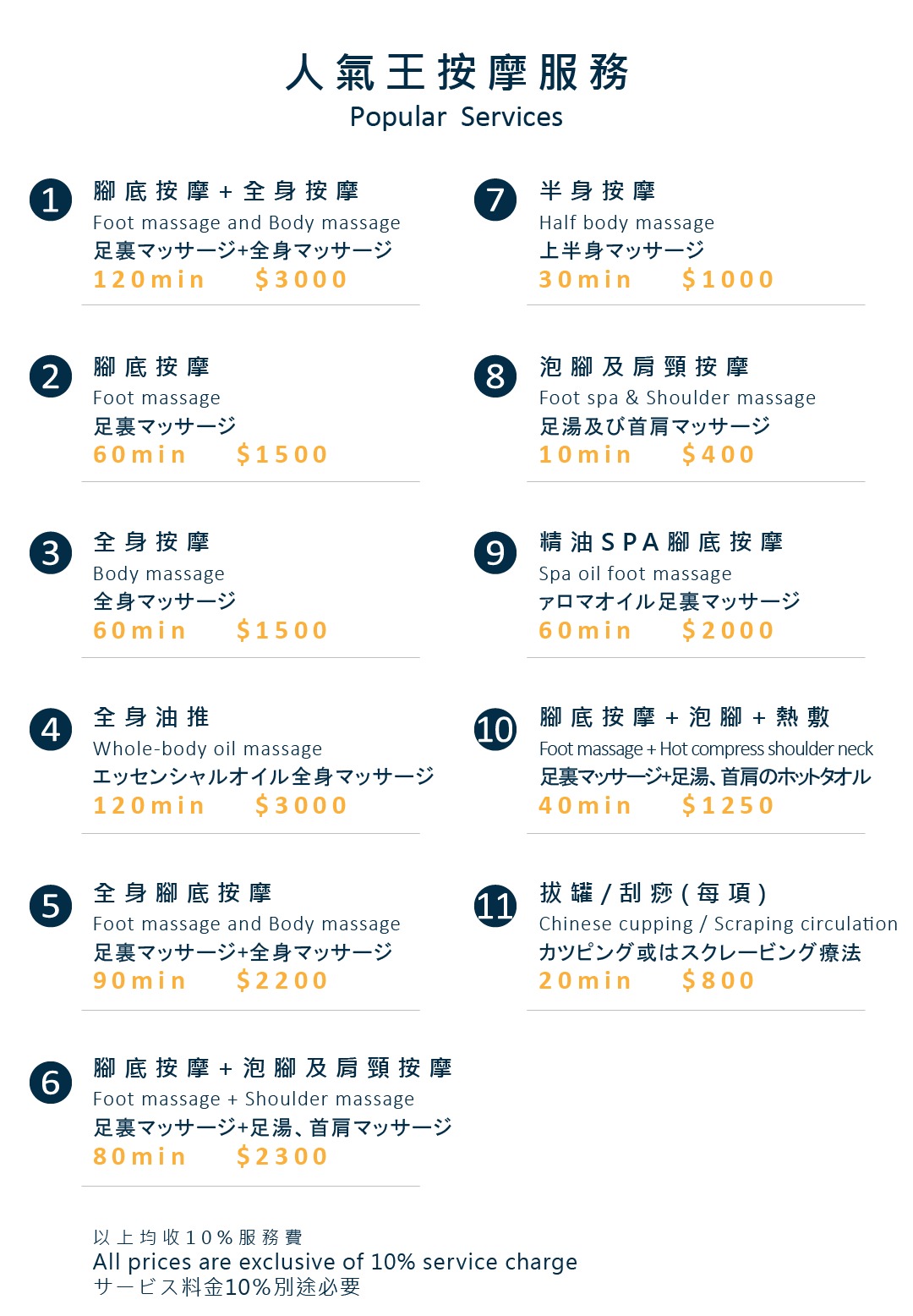Click the number 8 circle badge
The width and height of the screenshot is (913, 1316).
495,376
